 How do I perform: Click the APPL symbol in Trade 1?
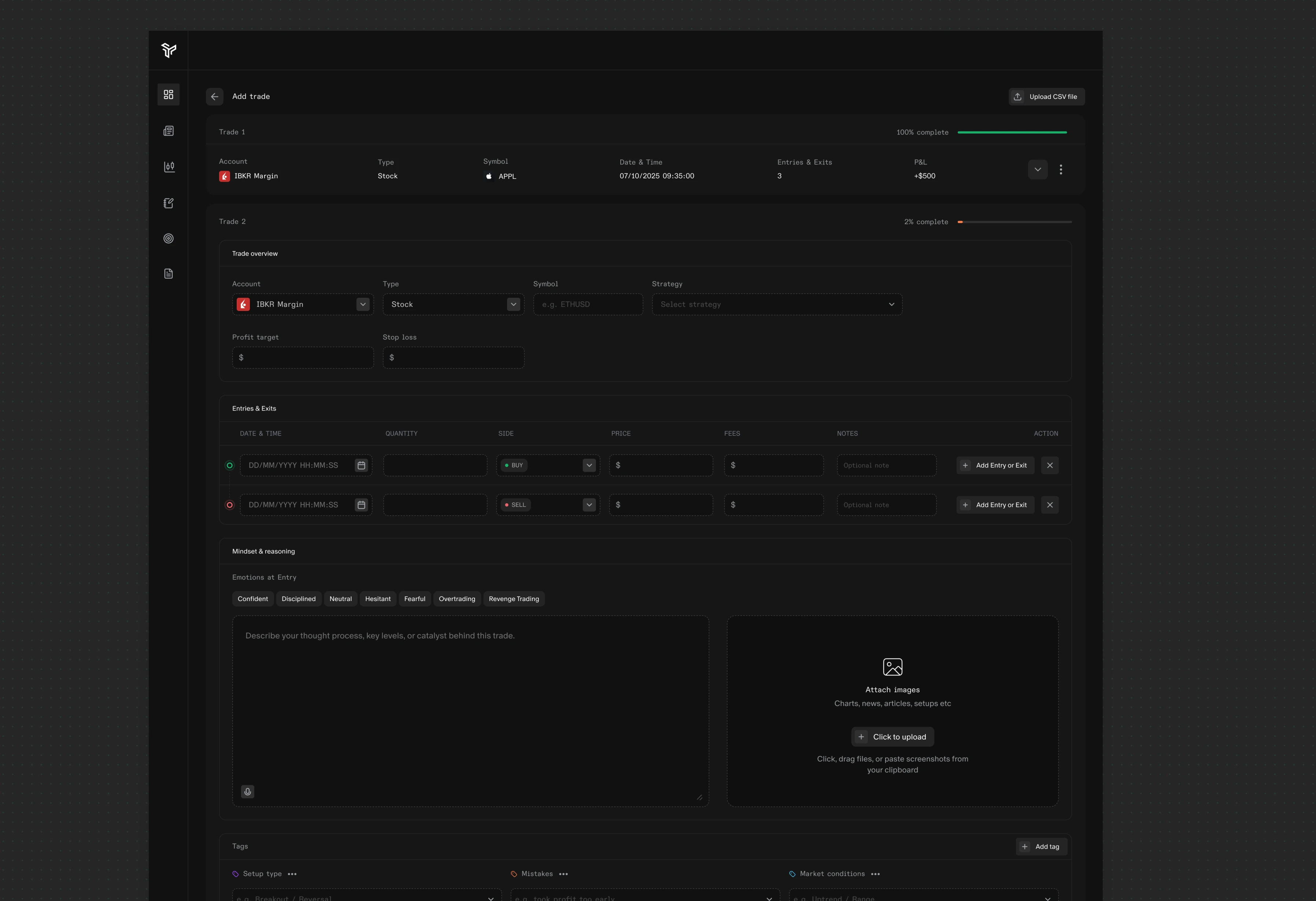pos(507,177)
